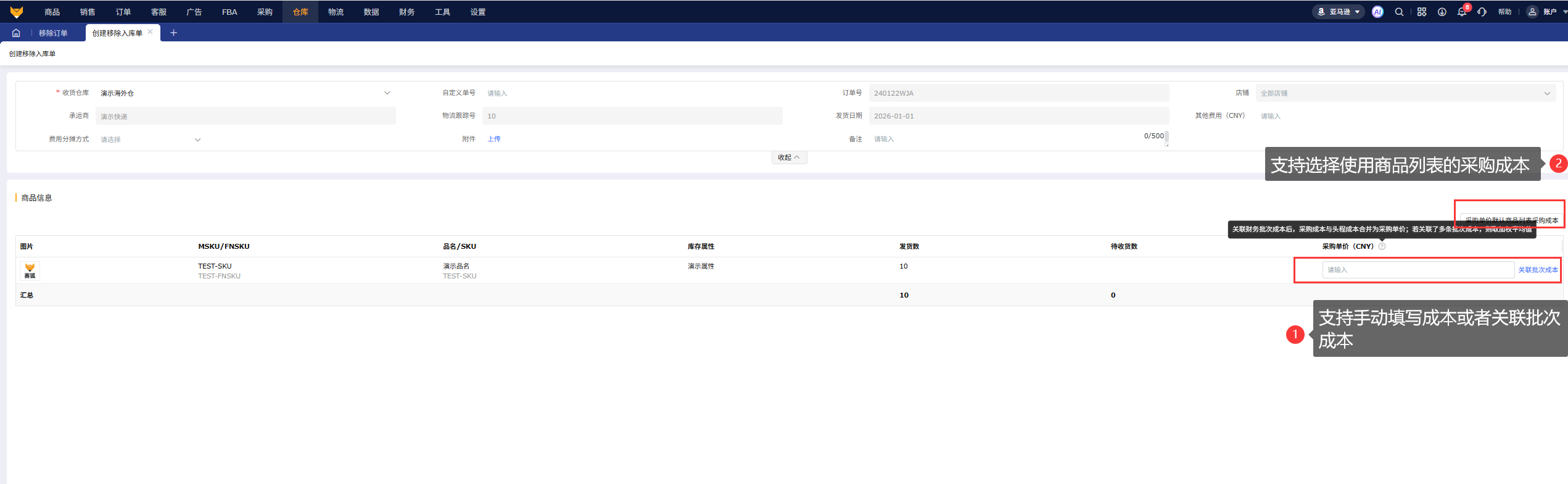The image size is (1568, 484).
Task: Click the 0/500 character counter
Action: (1153, 136)
